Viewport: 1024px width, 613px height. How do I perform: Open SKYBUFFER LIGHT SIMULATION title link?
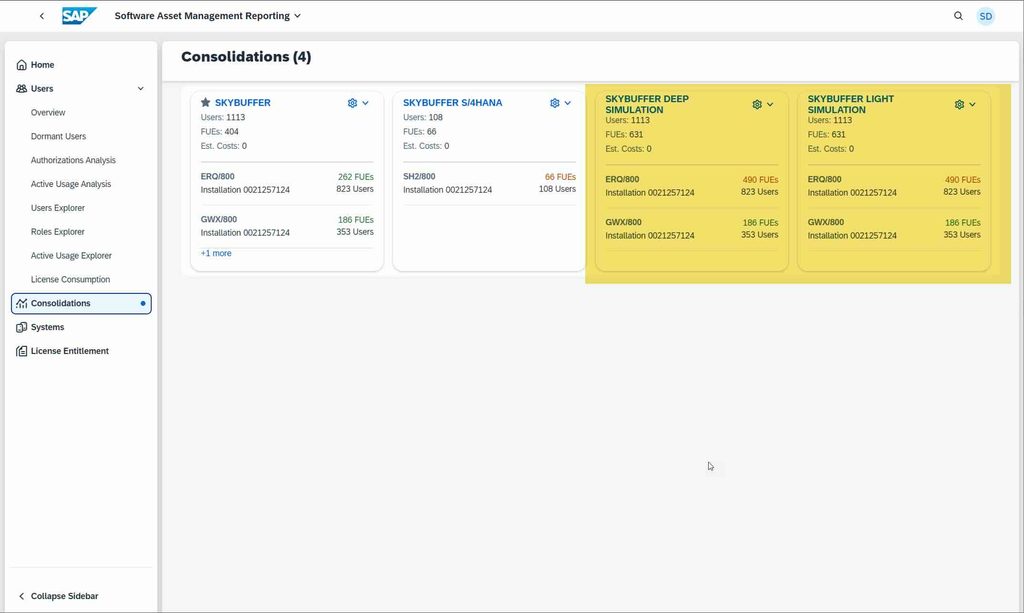point(850,104)
